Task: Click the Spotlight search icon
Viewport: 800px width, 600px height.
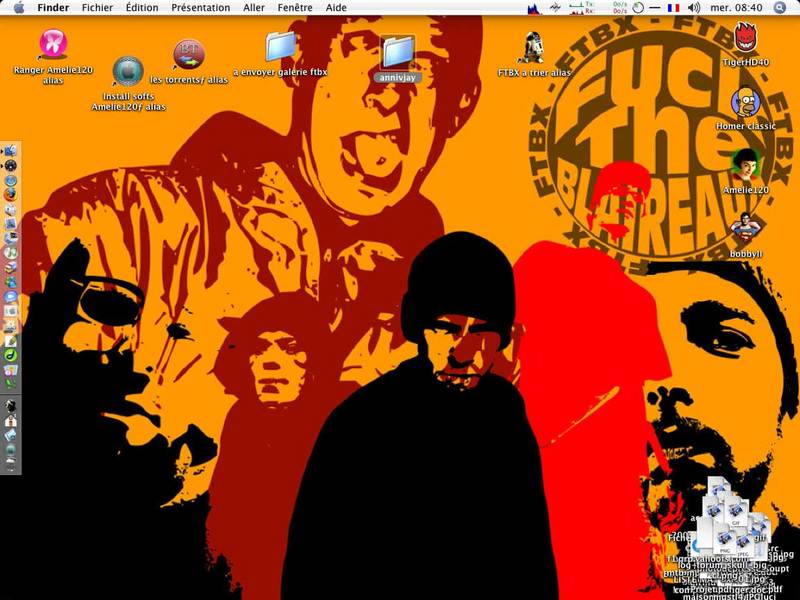Action: tap(780, 8)
